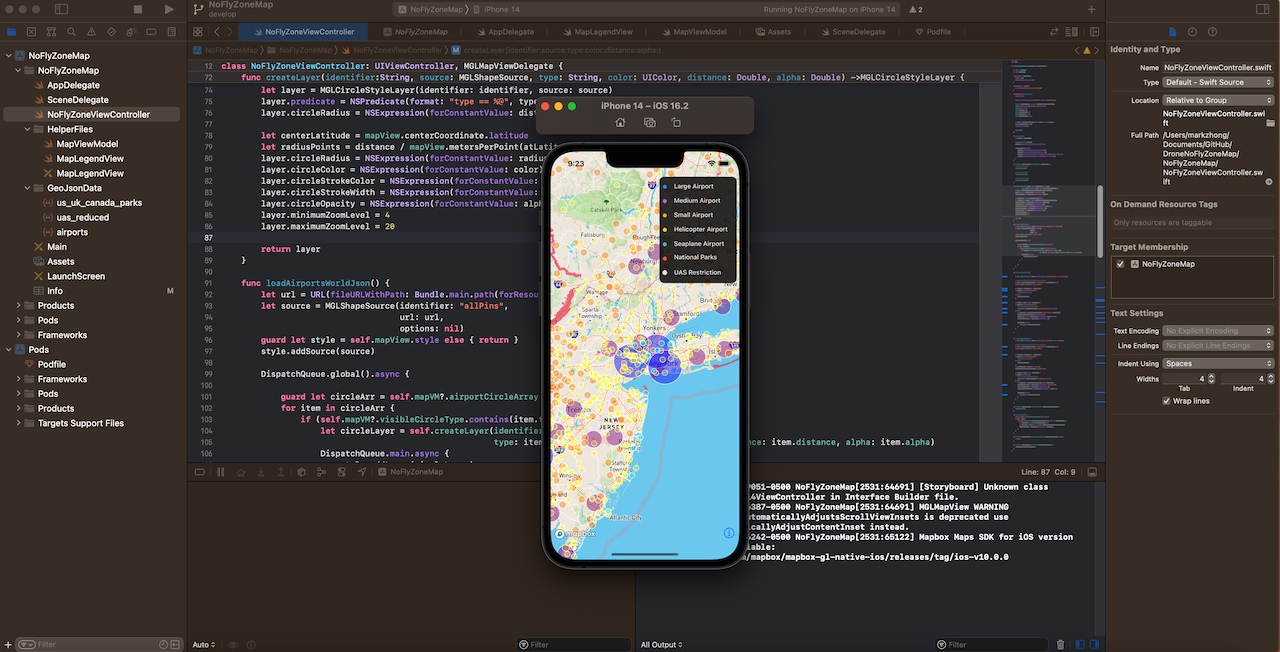
Task: Increase Tab width with the stepper
Action: [x=1211, y=375]
